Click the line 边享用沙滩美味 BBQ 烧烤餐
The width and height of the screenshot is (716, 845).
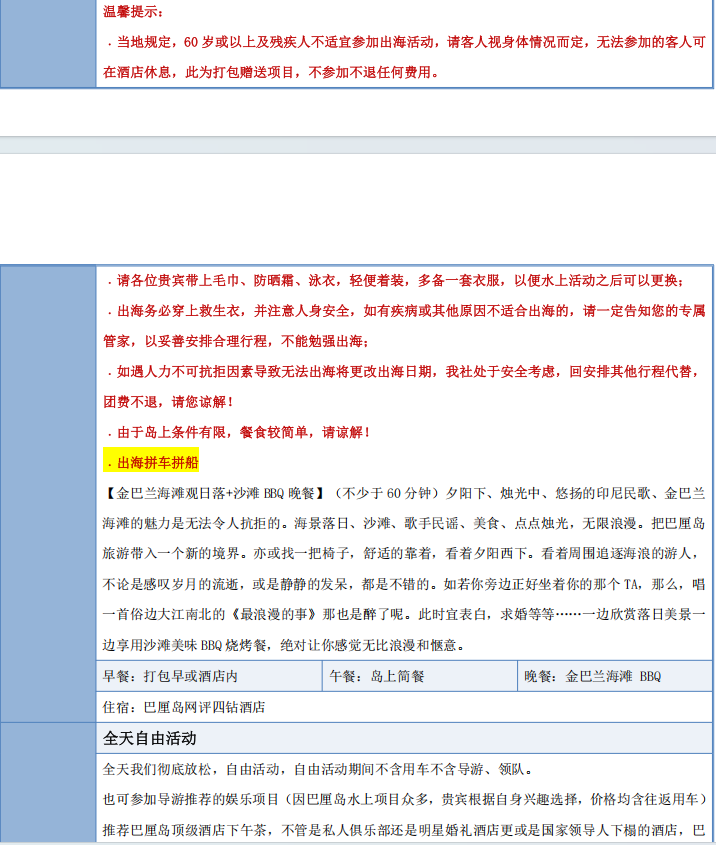coord(284,645)
